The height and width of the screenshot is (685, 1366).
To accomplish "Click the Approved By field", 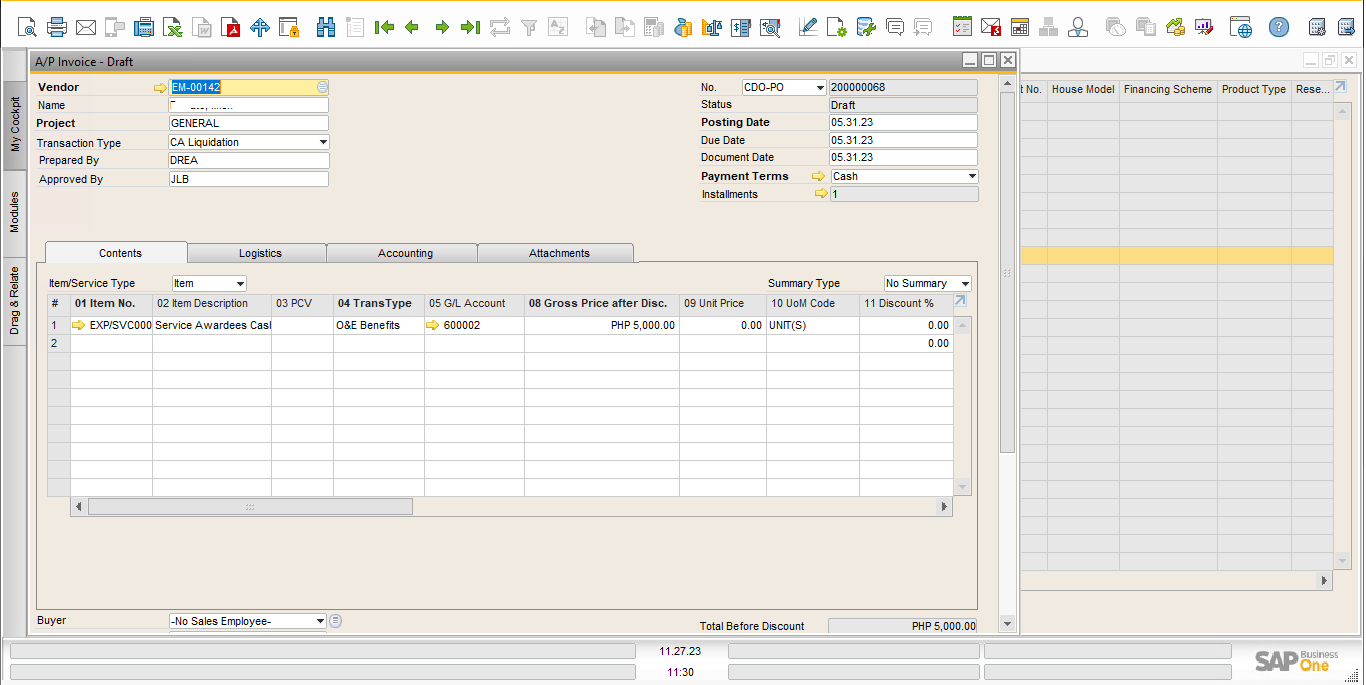I will (x=249, y=179).
